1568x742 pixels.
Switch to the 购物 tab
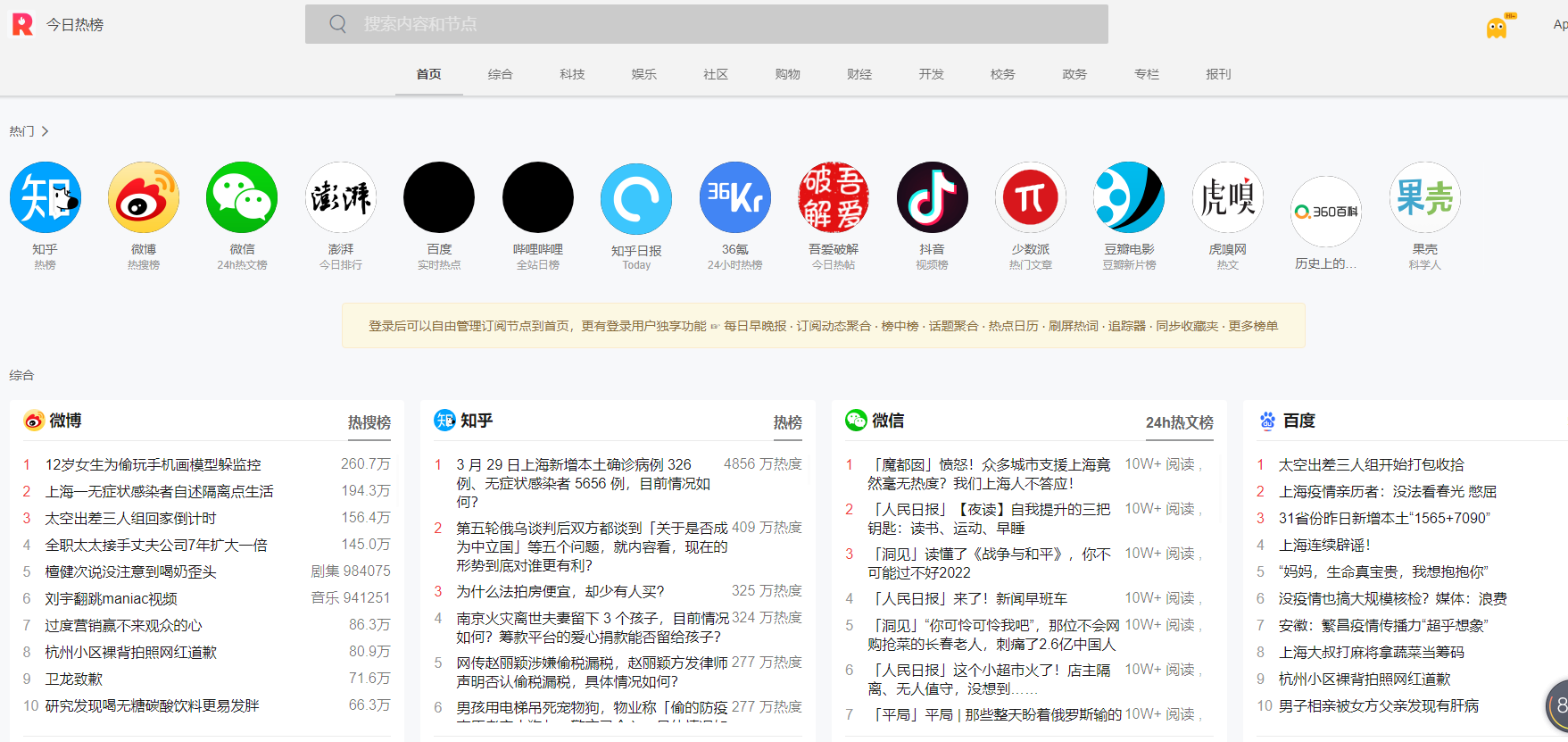tap(788, 74)
